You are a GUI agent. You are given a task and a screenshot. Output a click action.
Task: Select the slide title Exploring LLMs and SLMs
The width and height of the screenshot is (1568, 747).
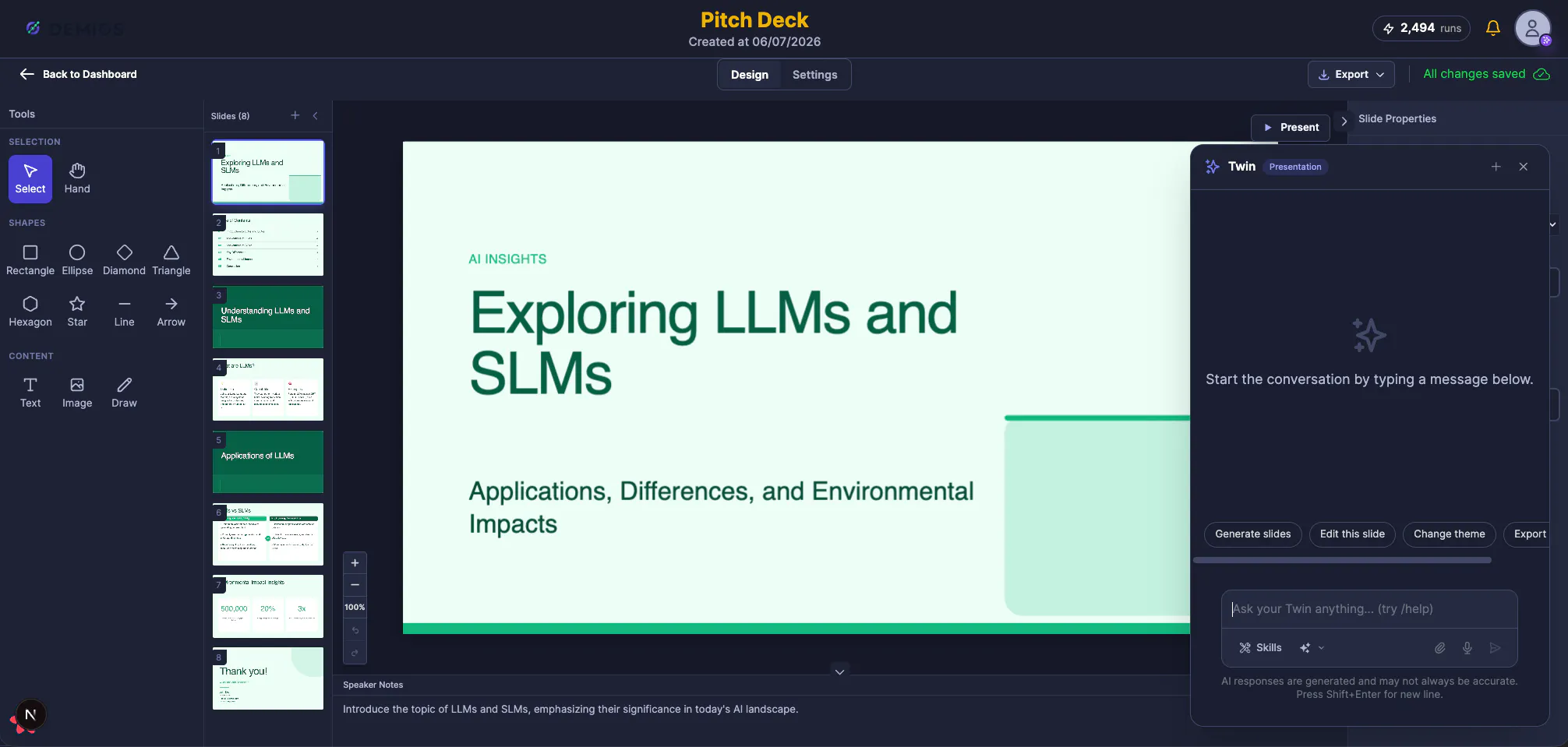[713, 343]
